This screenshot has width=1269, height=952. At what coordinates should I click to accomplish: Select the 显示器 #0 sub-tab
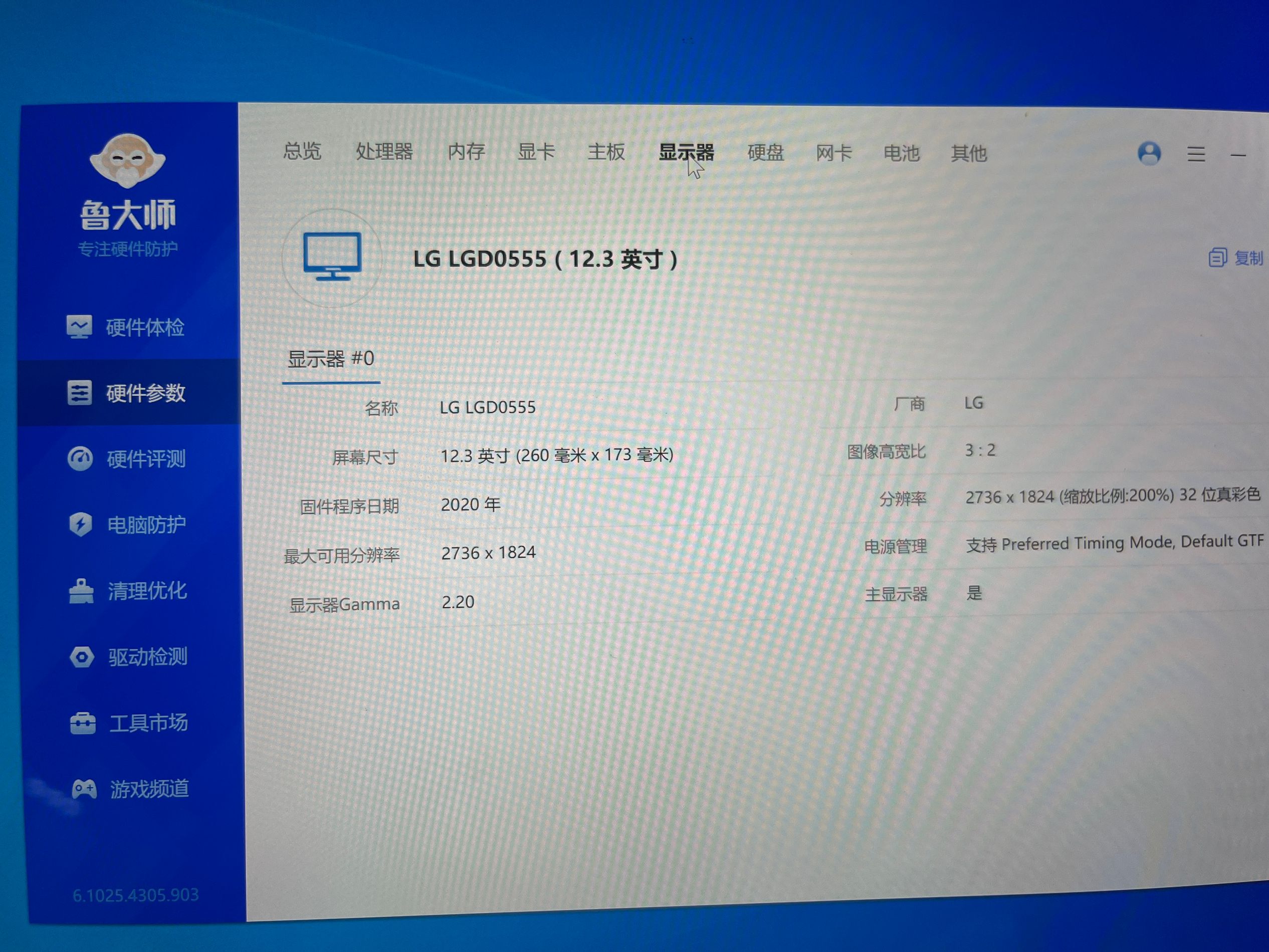[x=331, y=359]
